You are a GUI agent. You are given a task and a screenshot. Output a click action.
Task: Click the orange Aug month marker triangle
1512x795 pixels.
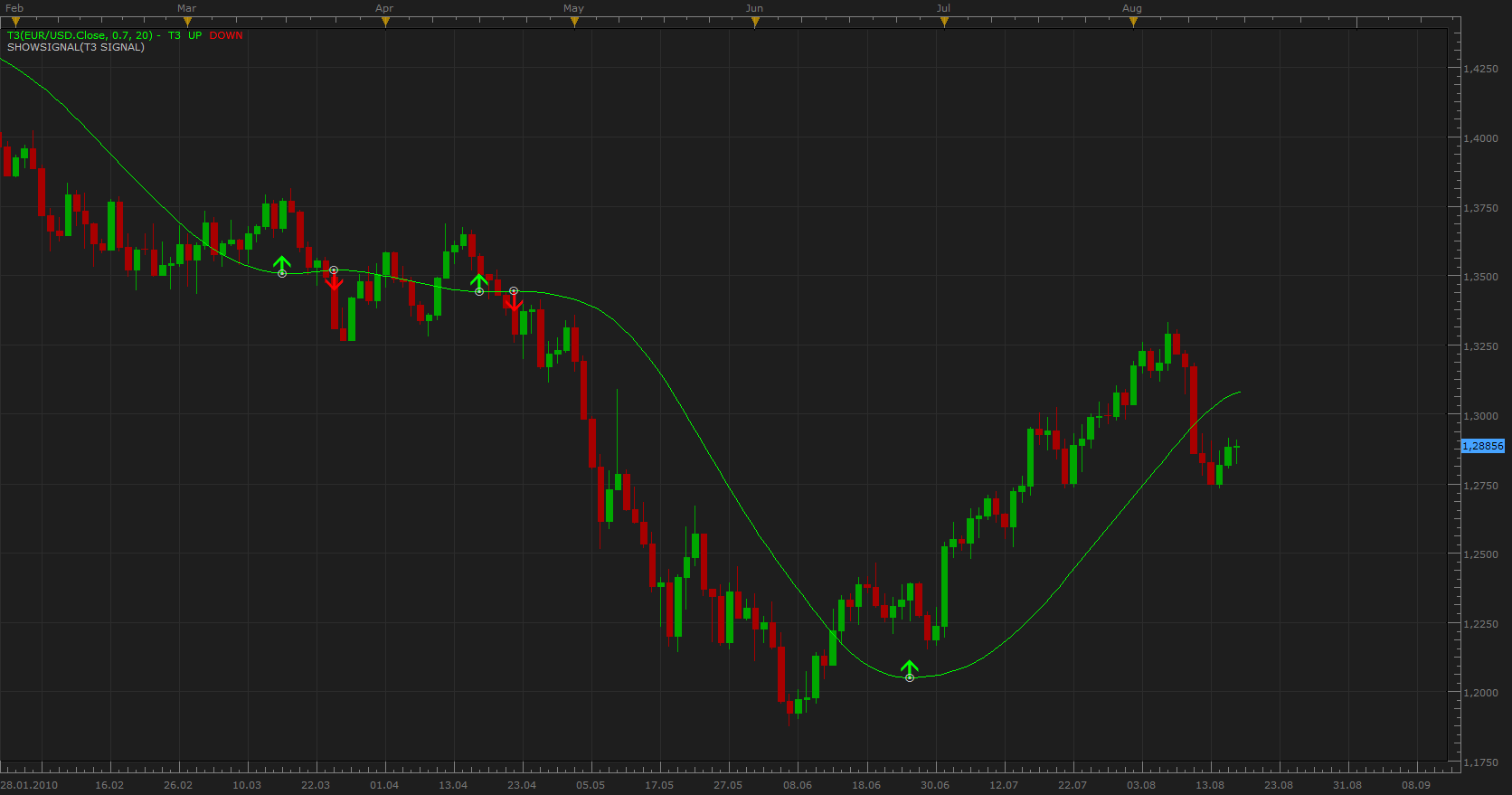(1133, 23)
